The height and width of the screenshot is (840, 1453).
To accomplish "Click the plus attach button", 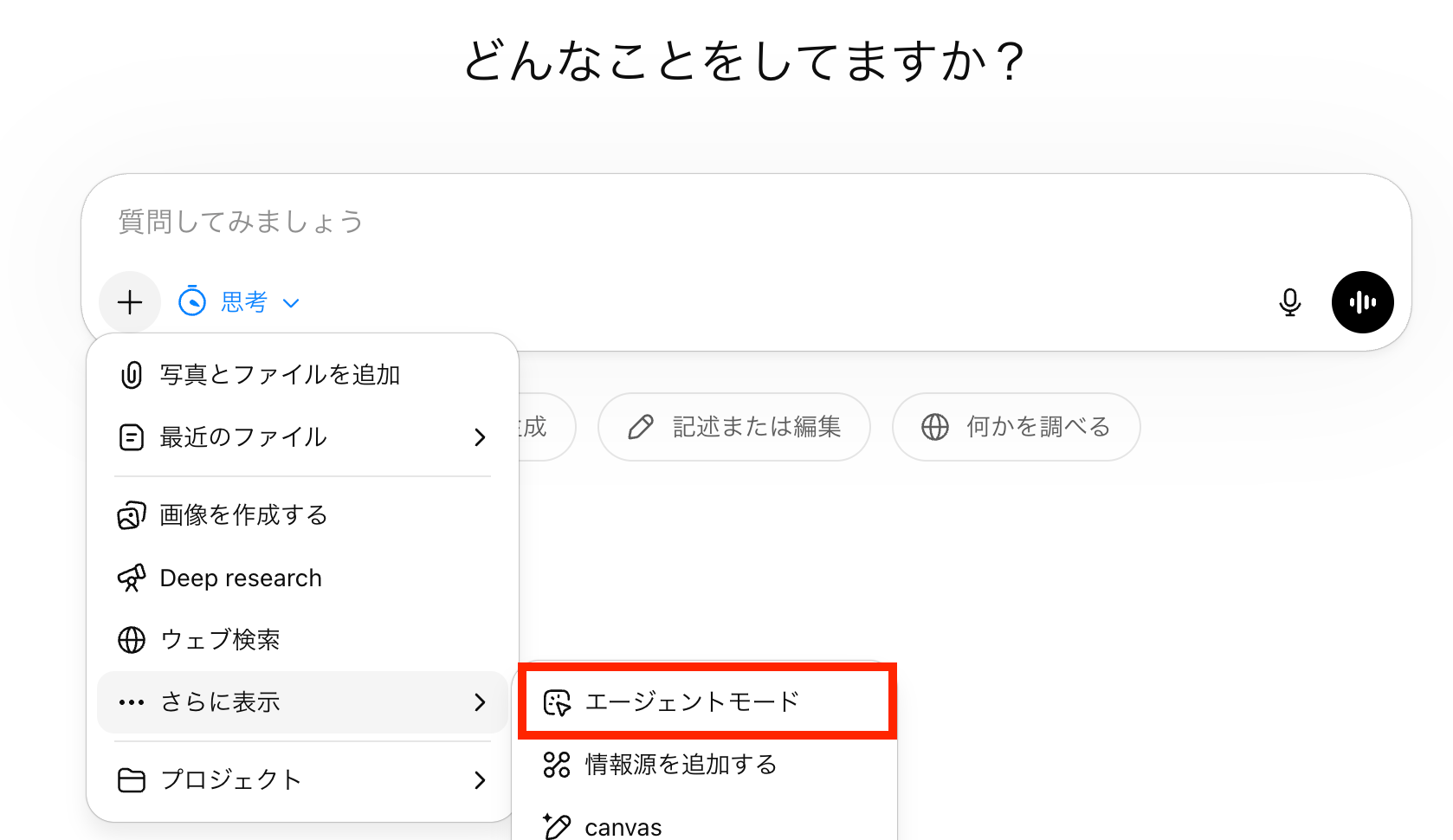I will (x=130, y=302).
